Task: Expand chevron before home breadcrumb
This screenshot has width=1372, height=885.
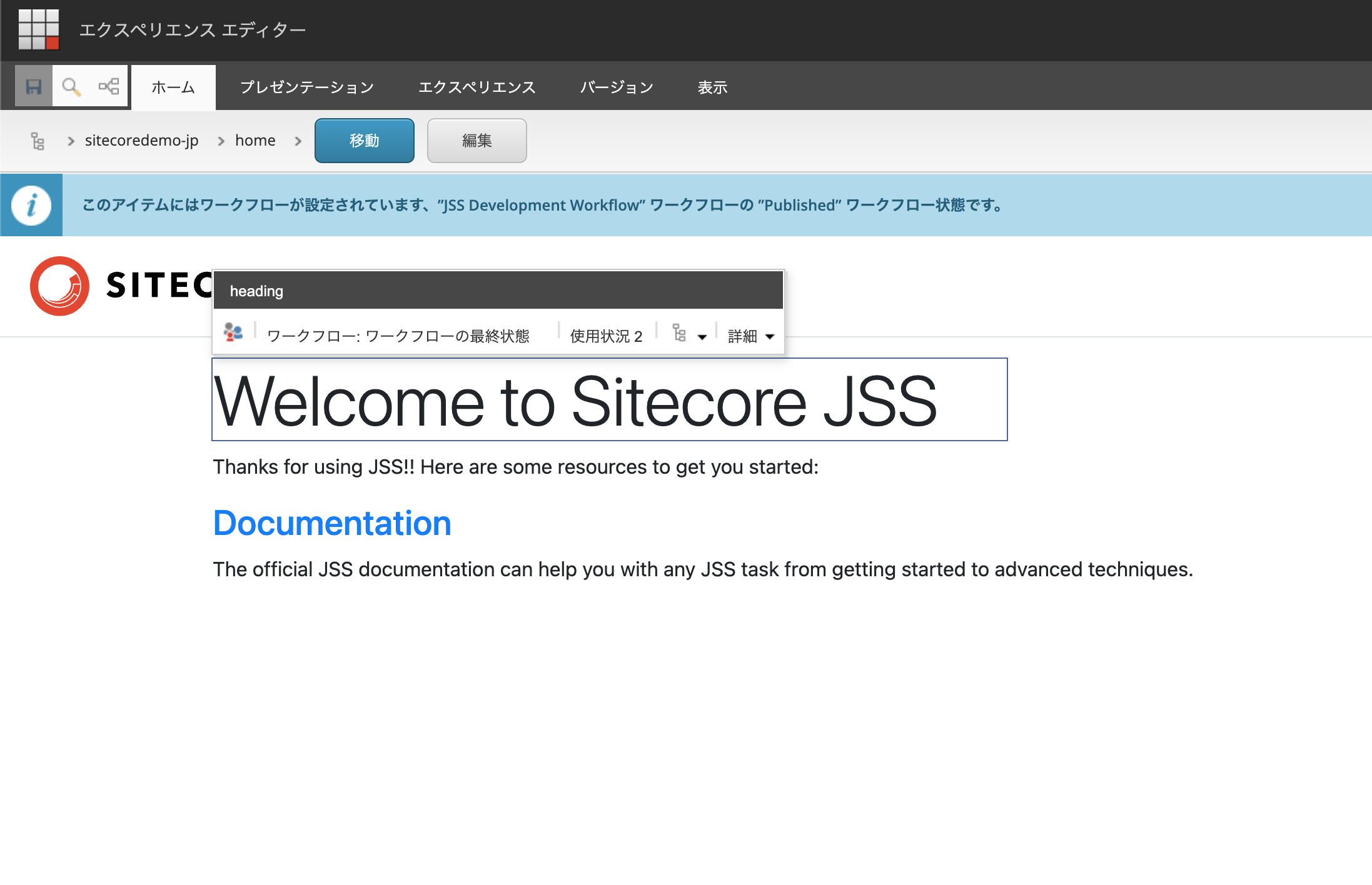Action: click(221, 141)
